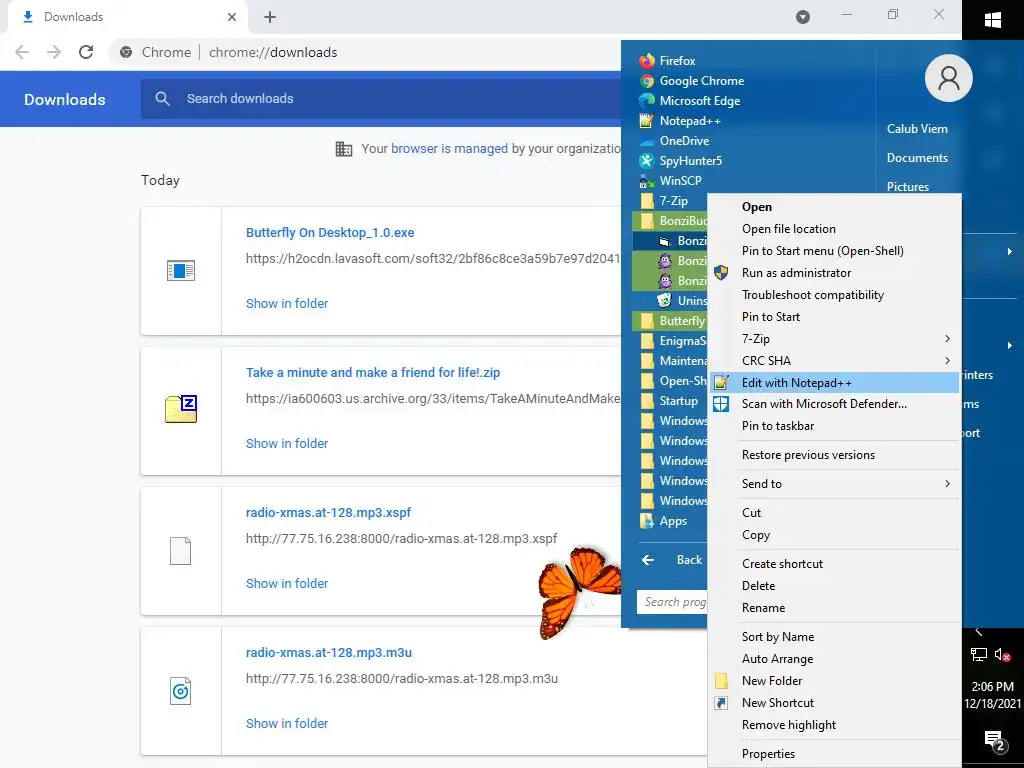Choose Open in the context menu
1024x768 pixels.
point(834,207)
